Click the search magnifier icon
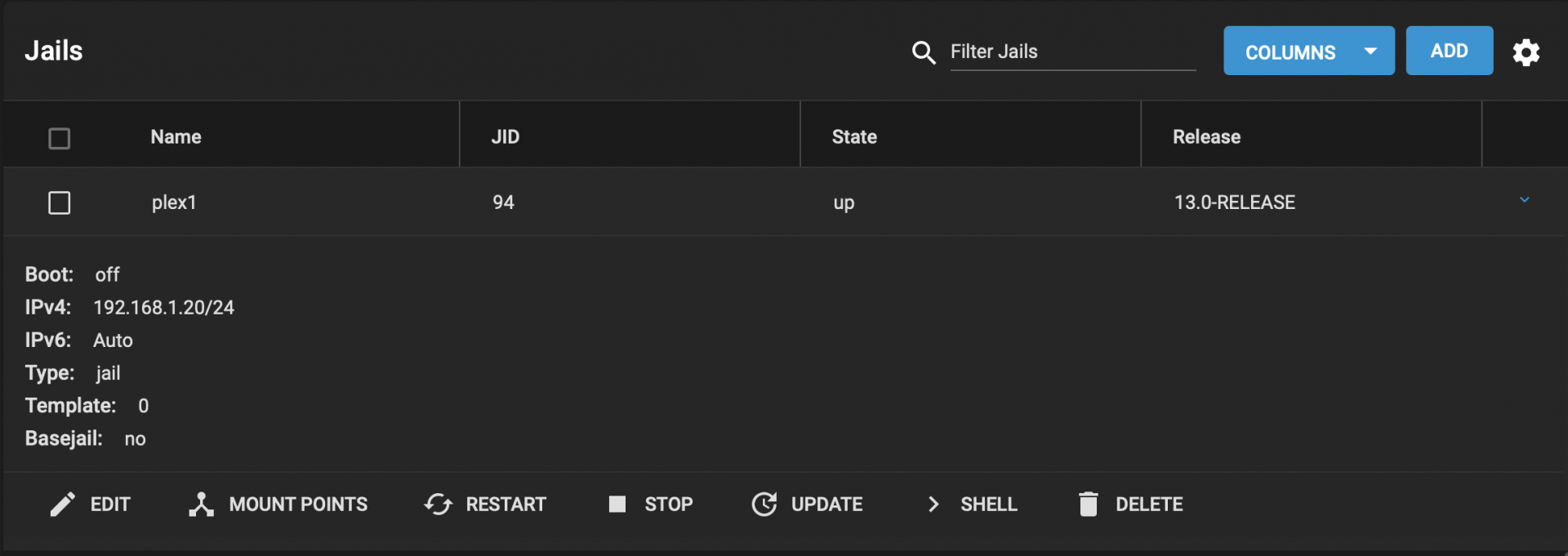 (923, 52)
